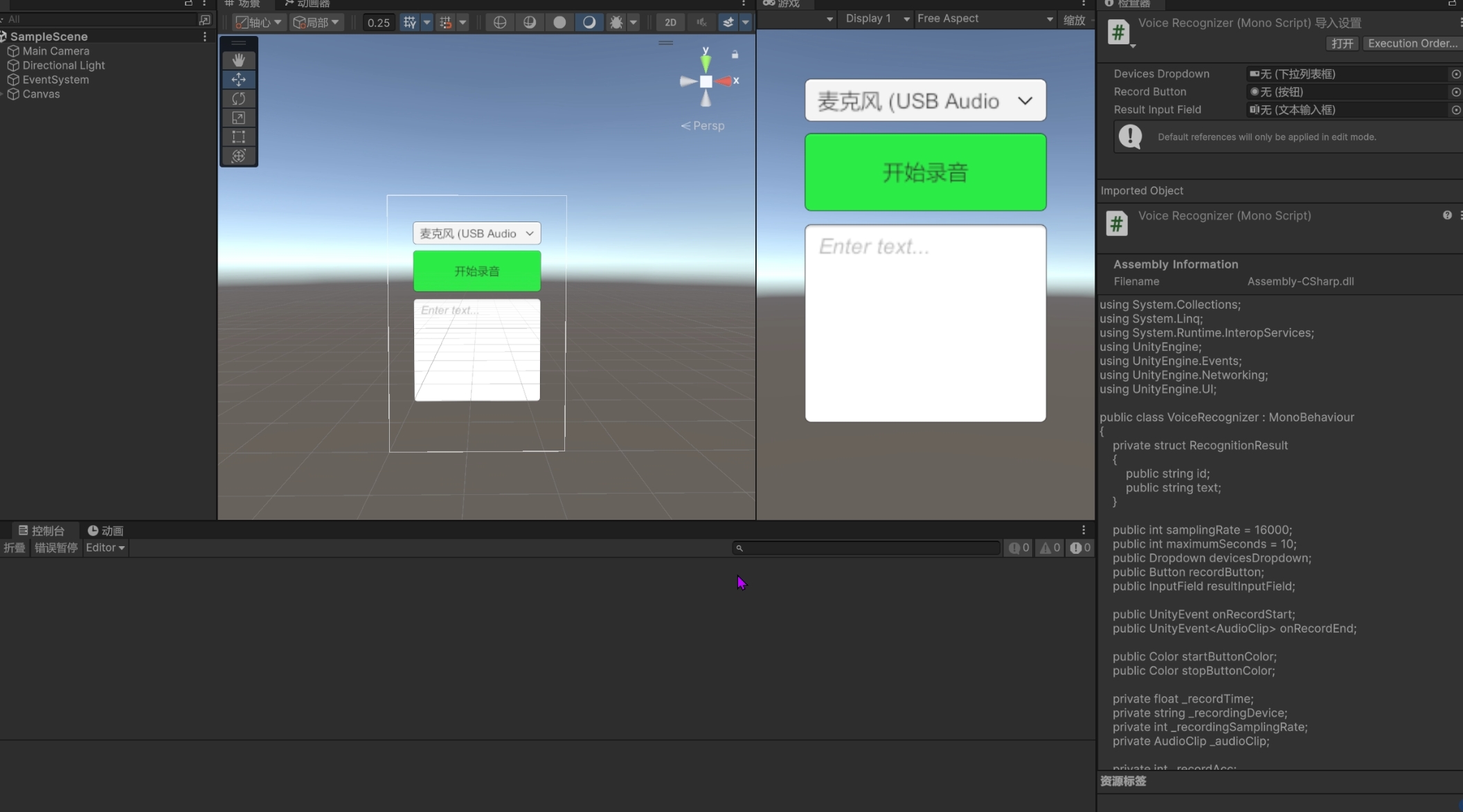Expand the grid snapping options arrow
Screen dimensions: 1463x812
[463, 22]
